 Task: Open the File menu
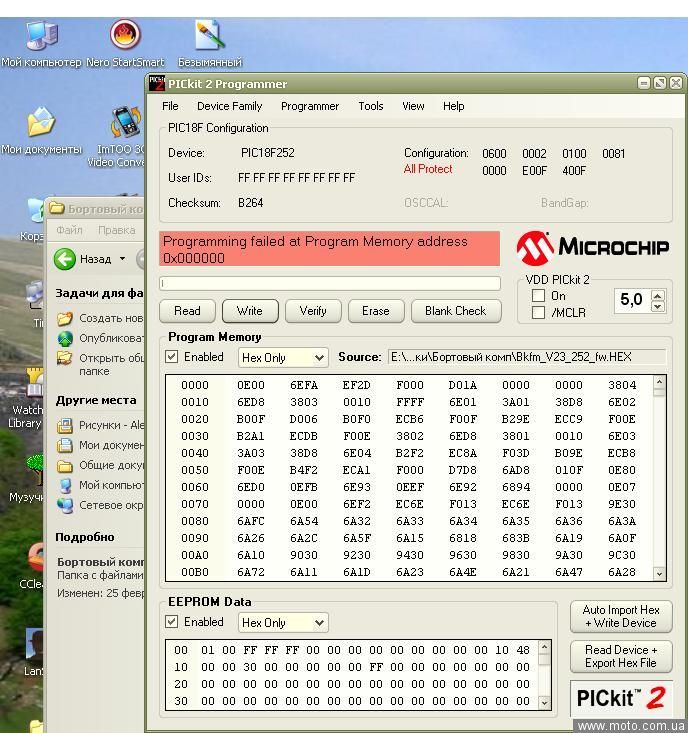[x=170, y=106]
